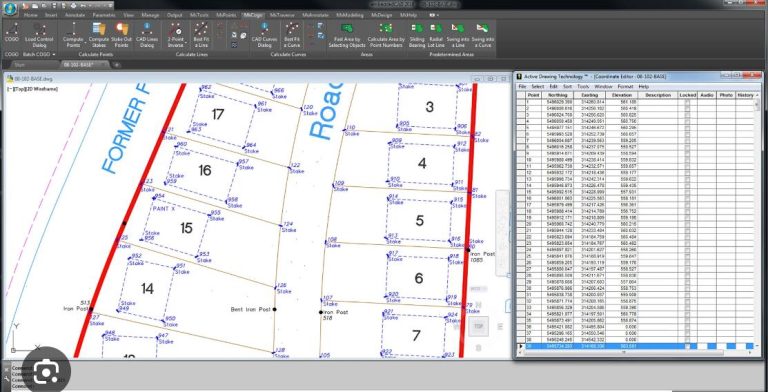Viewport: 768px width, 392px height.
Task: Click lot number 15 in the drawing
Action: 186,228
